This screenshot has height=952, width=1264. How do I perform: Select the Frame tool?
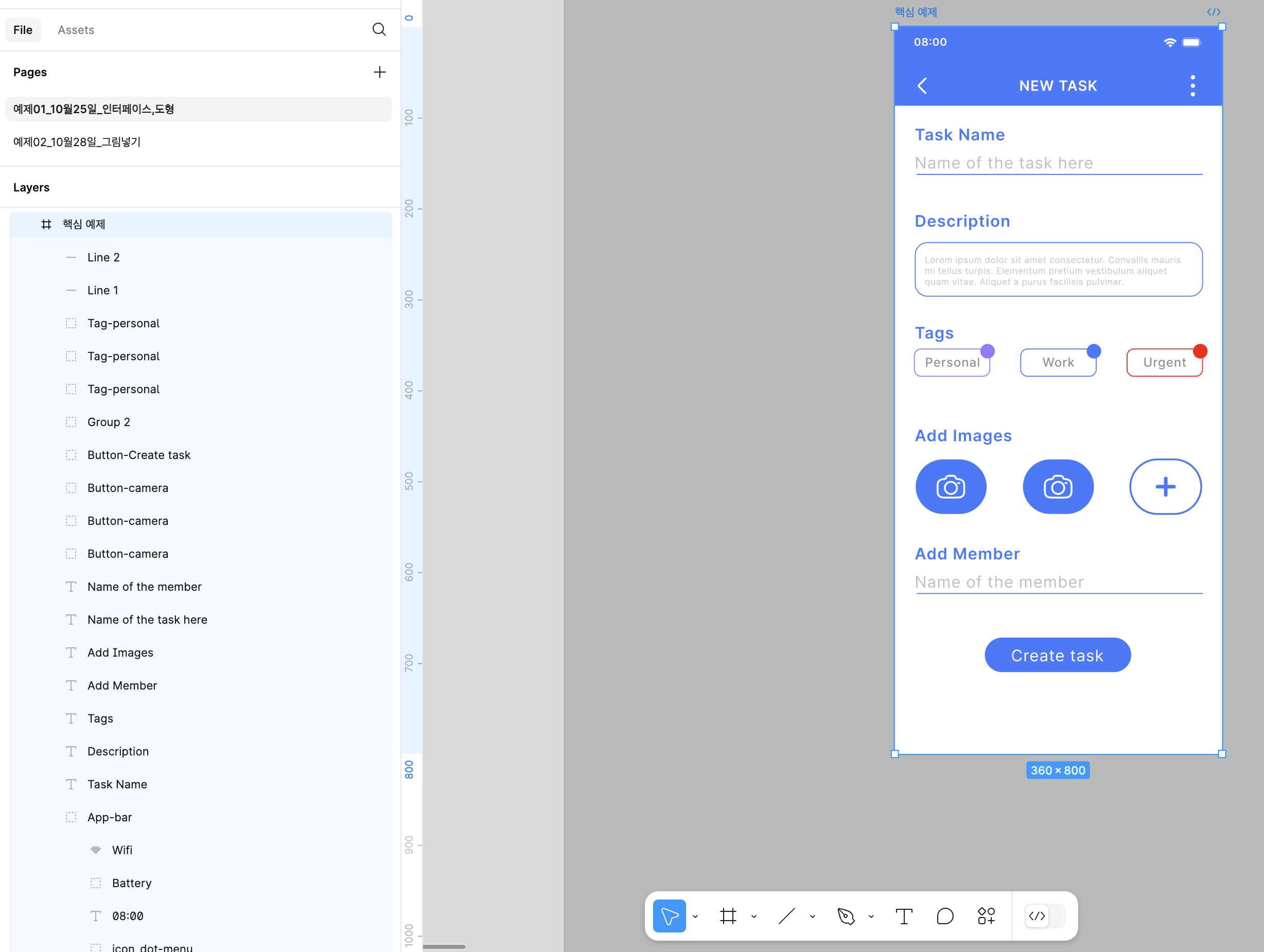[x=727, y=916]
